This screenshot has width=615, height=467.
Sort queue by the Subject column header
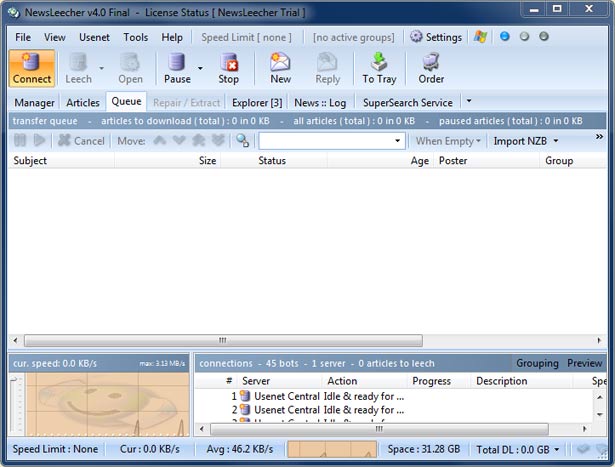(x=62, y=161)
